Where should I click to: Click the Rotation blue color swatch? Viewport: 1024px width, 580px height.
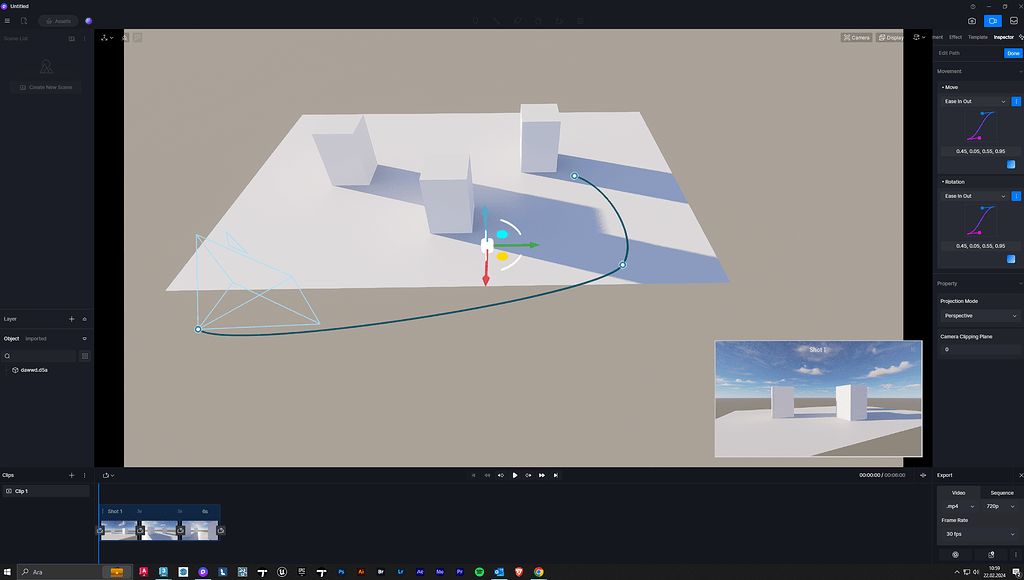(1011, 259)
